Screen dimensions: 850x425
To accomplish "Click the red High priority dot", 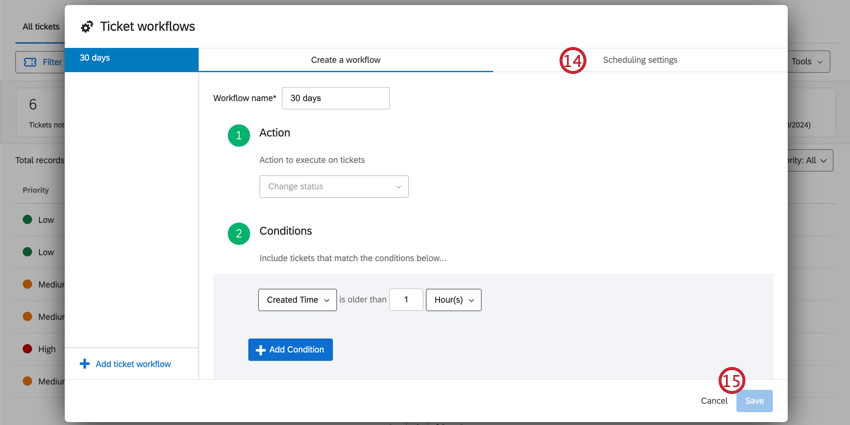I will pyautogui.click(x=28, y=349).
